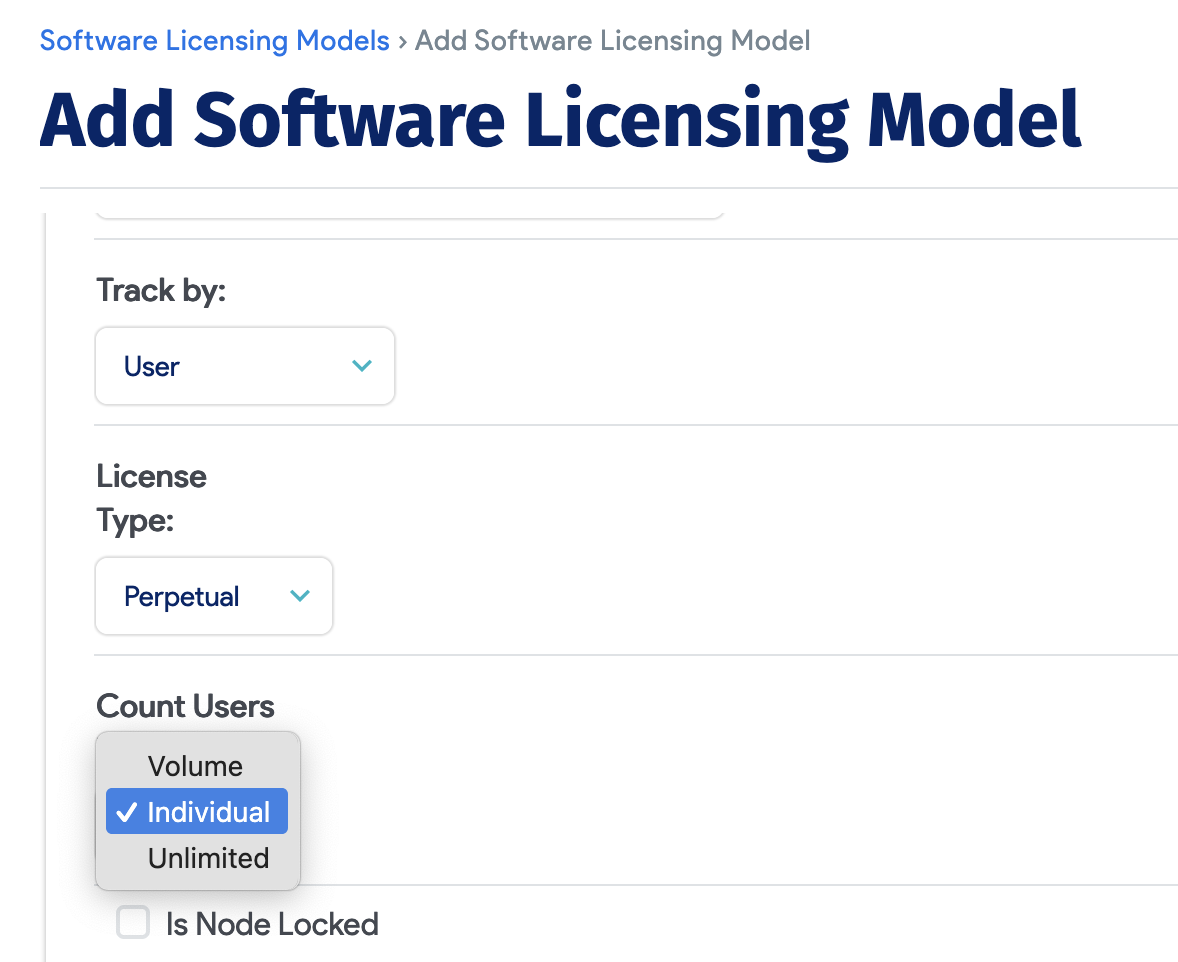Click the License Type label

coord(151,497)
